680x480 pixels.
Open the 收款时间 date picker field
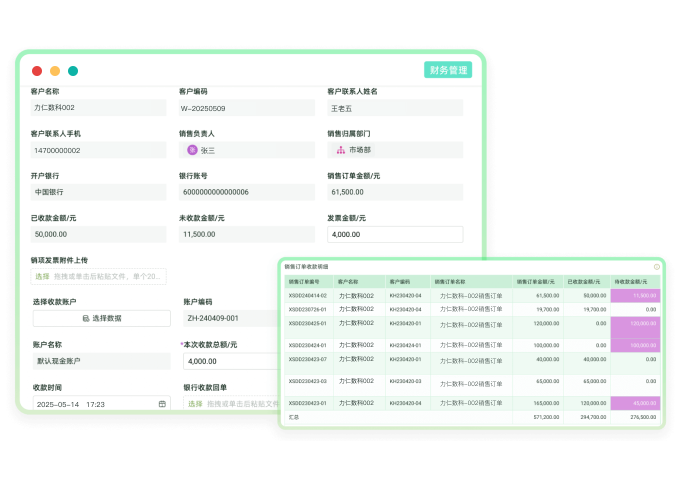(x=95, y=404)
